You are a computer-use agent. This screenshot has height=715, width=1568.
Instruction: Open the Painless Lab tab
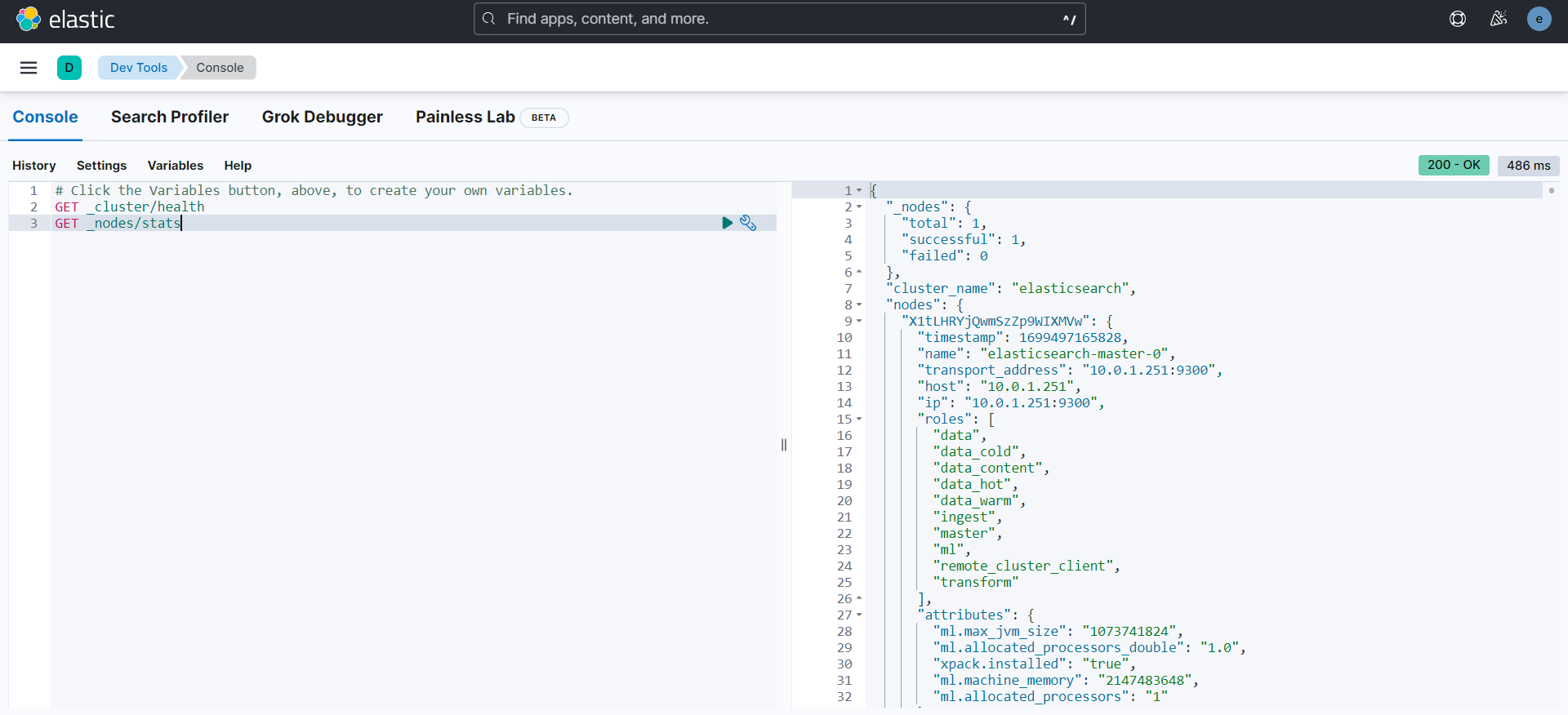[x=465, y=117]
